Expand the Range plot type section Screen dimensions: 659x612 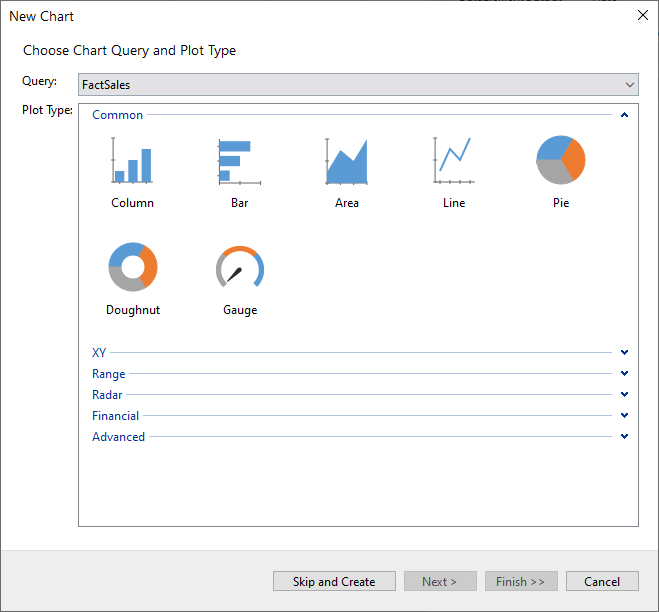(x=625, y=373)
